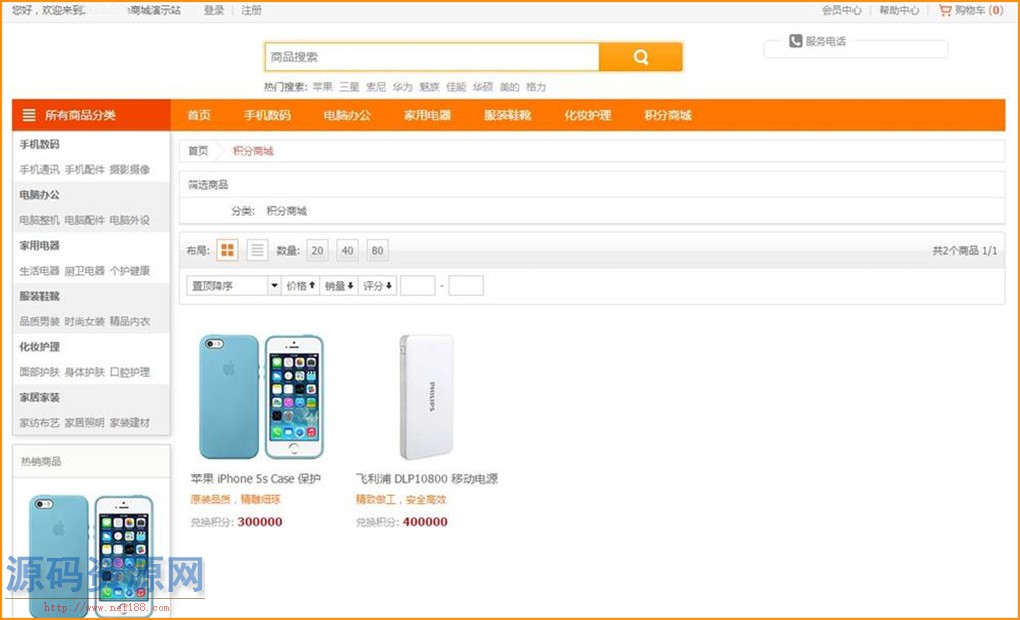Show 20 items per page
1020x620 pixels.
317,250
